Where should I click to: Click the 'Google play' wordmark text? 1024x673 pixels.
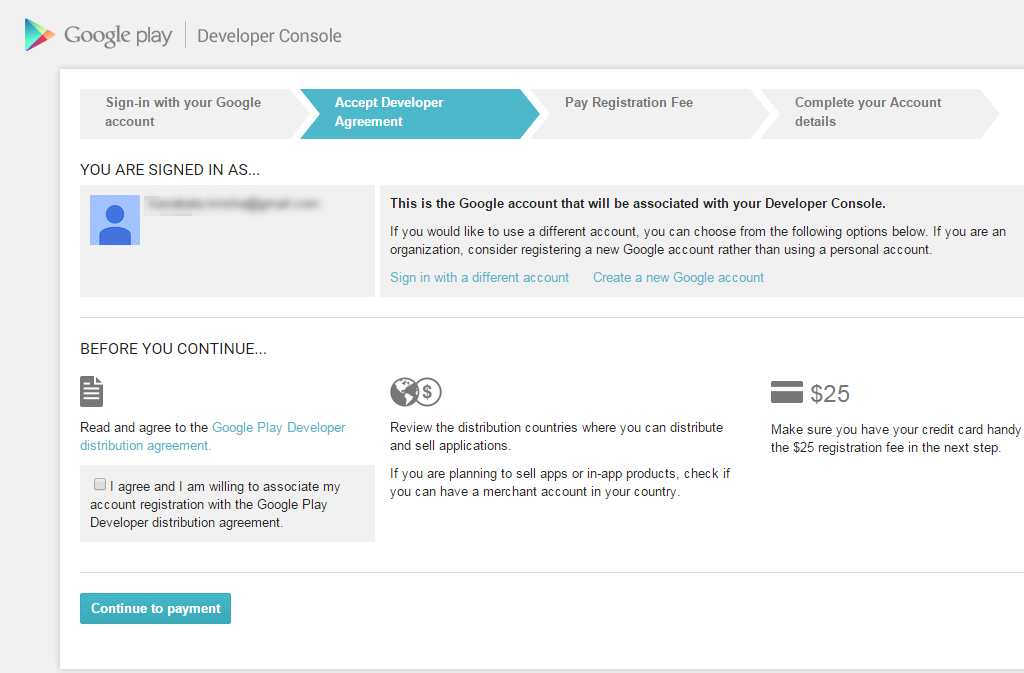click(x=118, y=36)
